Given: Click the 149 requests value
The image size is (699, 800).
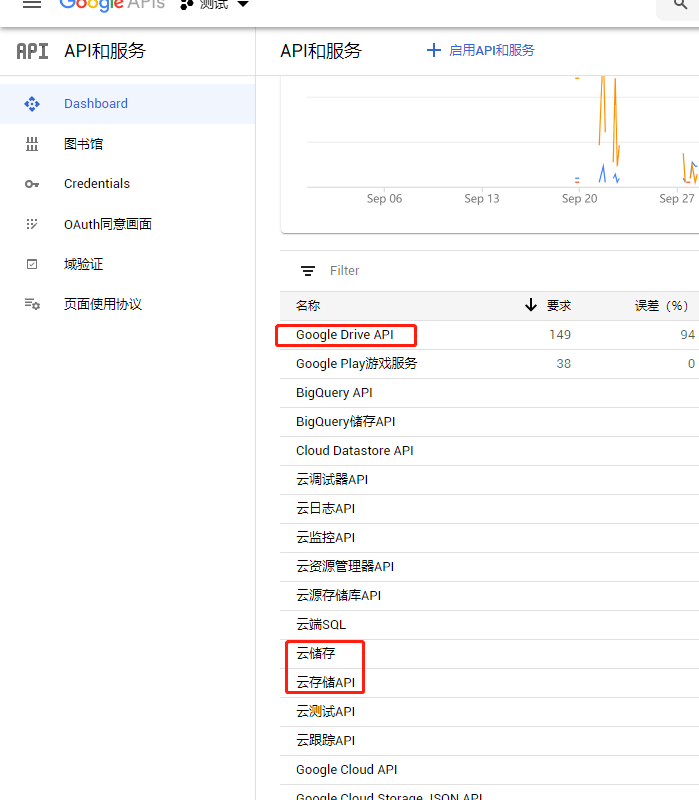Looking at the screenshot, I should point(560,335).
